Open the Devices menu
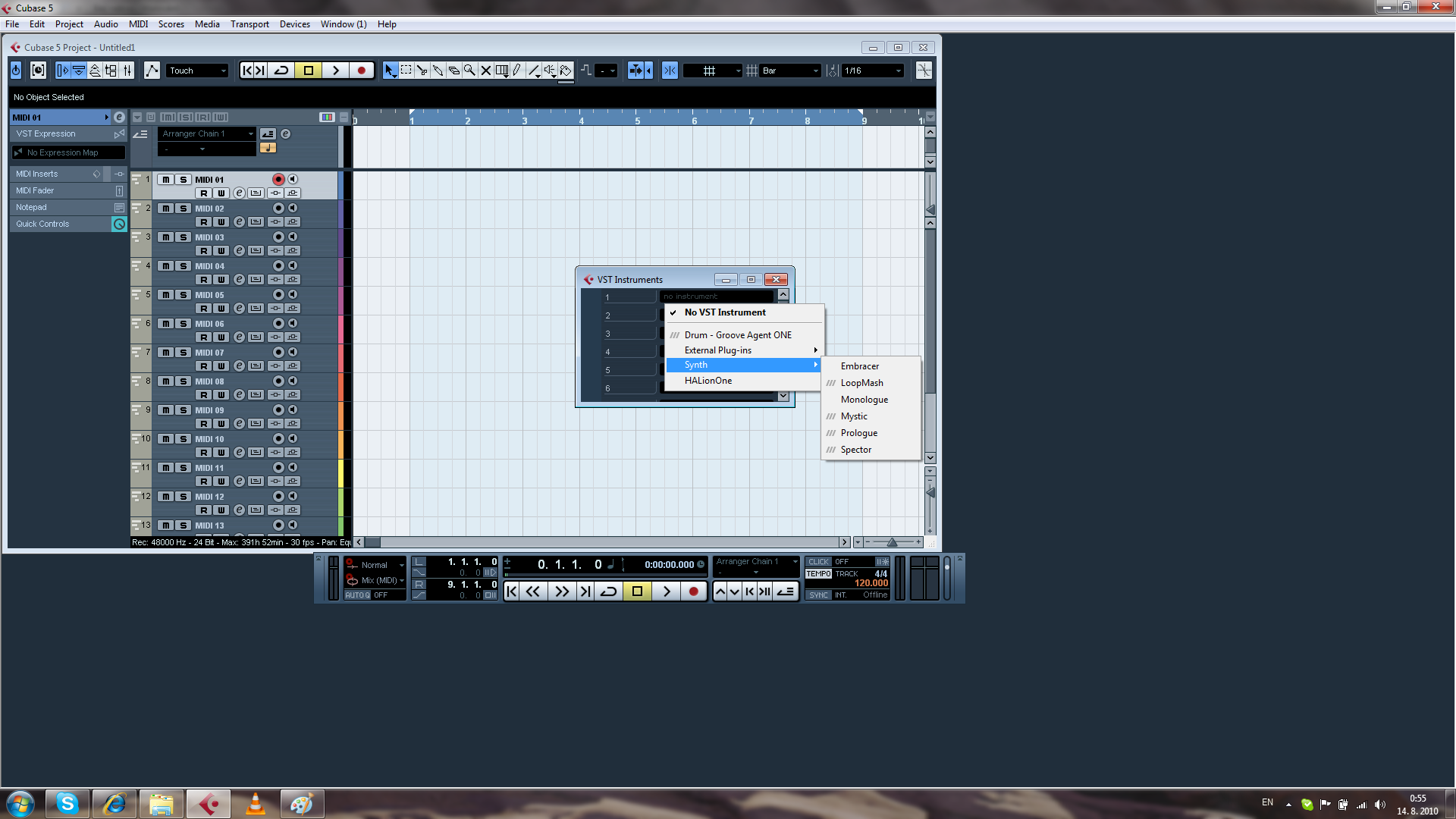 294,24
